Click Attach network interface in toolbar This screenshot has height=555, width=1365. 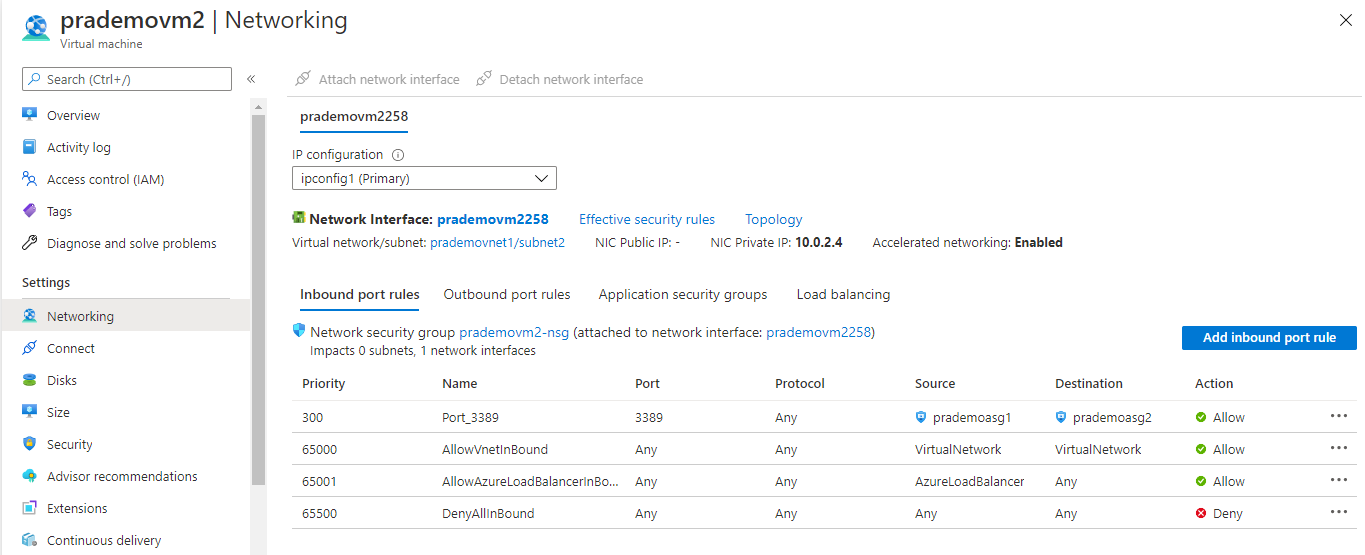378,79
